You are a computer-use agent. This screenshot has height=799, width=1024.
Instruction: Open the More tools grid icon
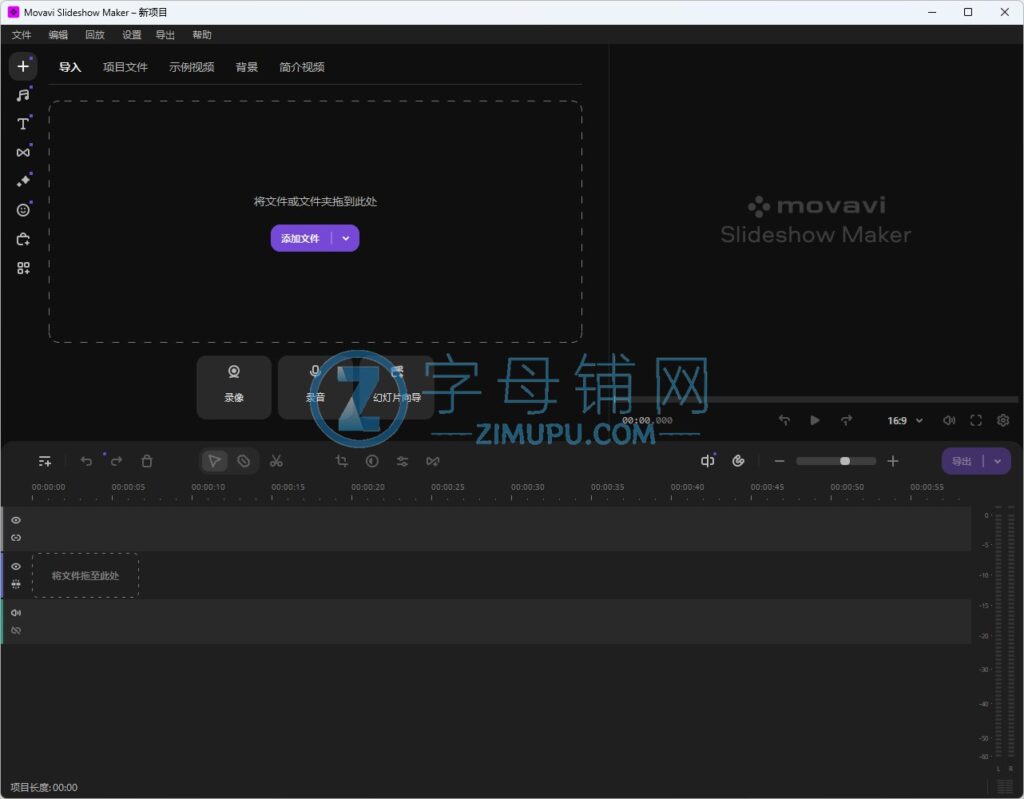click(23, 268)
